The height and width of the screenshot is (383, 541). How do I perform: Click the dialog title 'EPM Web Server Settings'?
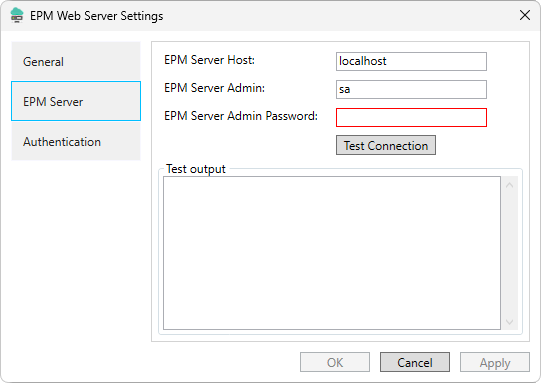[x=97, y=16]
